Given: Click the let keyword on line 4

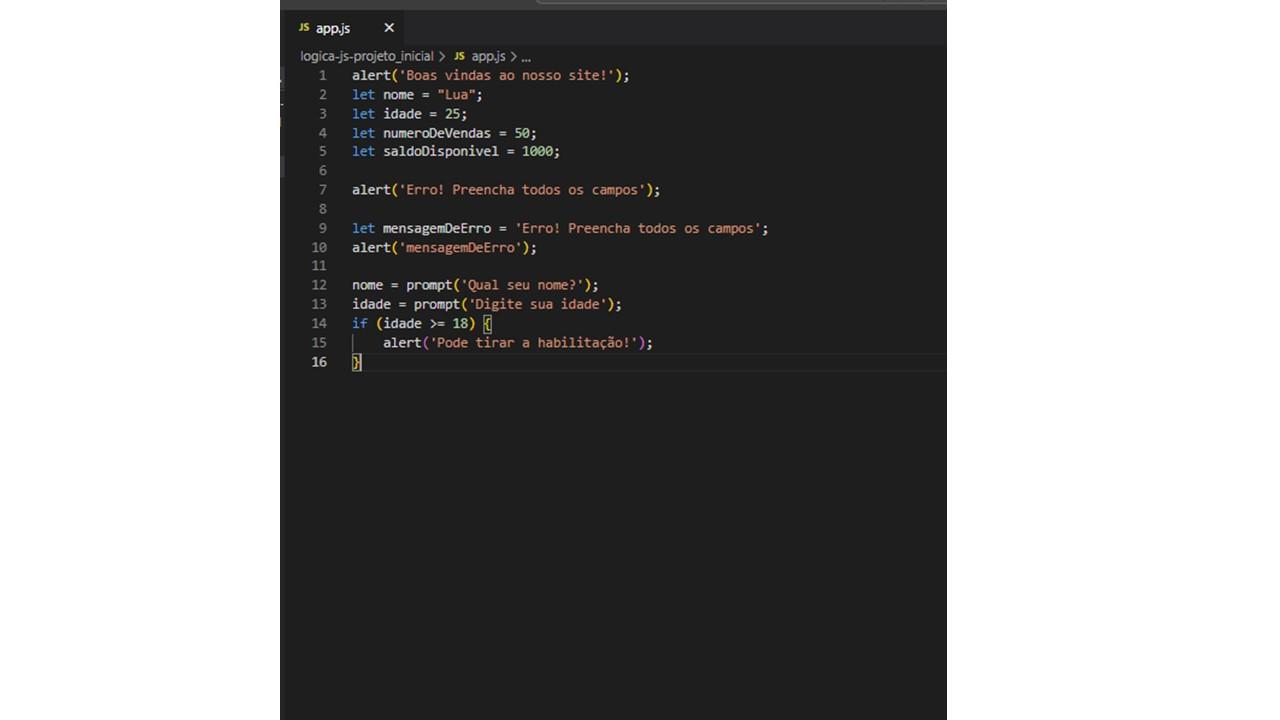Looking at the screenshot, I should click(x=363, y=133).
